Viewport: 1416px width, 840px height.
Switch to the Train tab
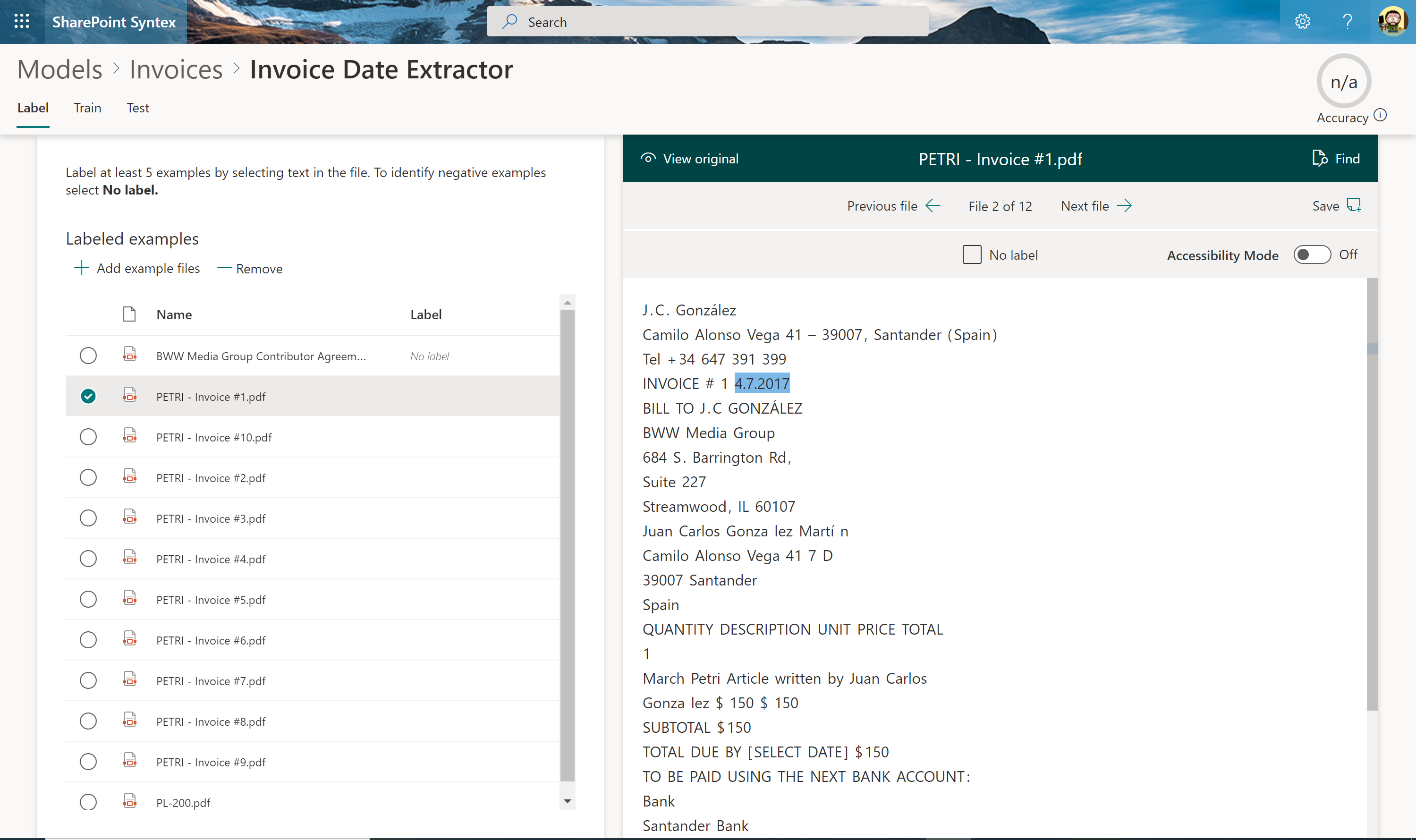(87, 108)
